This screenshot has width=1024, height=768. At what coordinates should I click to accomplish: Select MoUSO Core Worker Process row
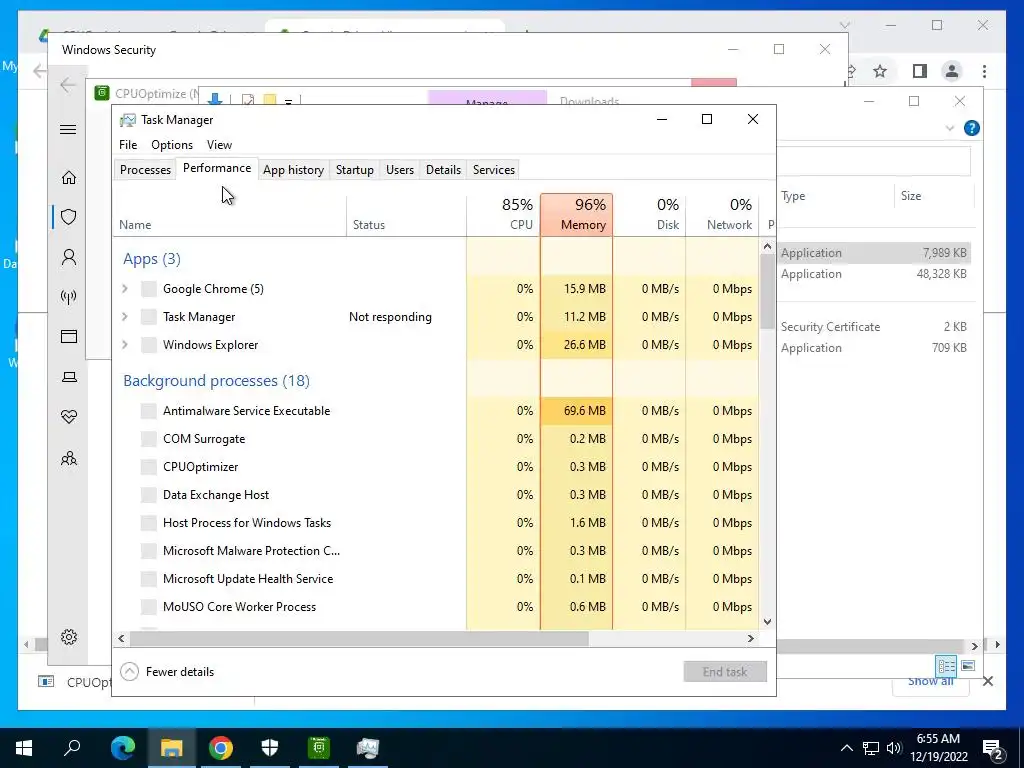pyautogui.click(x=436, y=607)
